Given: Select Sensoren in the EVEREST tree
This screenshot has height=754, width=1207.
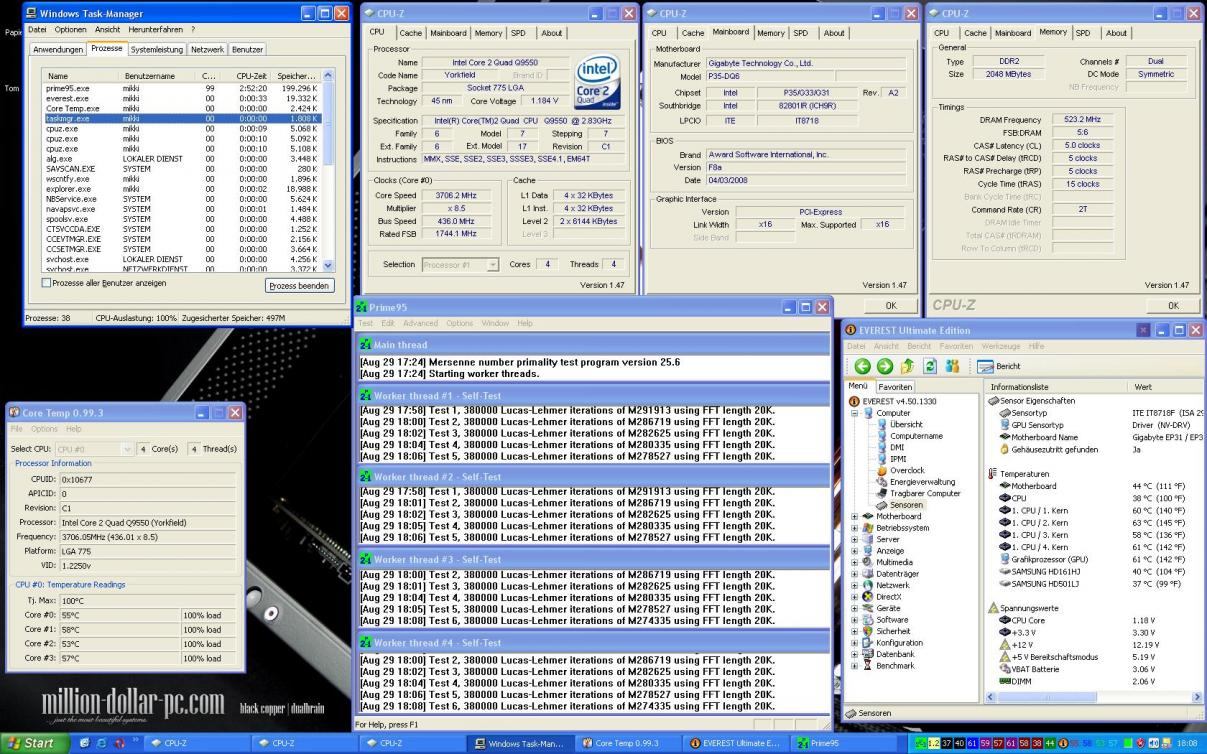Looking at the screenshot, I should [x=900, y=505].
